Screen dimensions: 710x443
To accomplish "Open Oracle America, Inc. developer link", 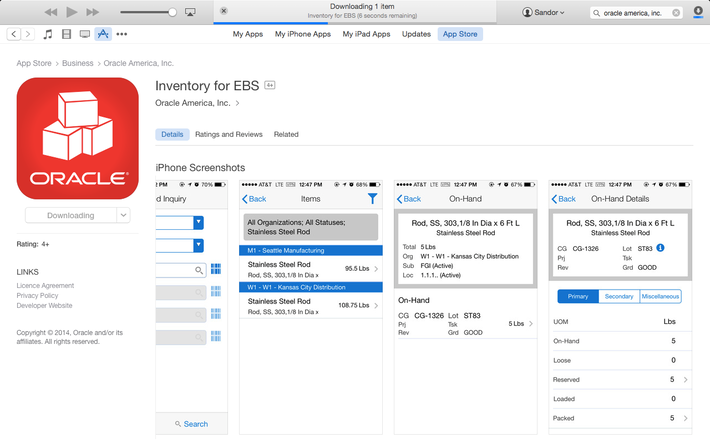I will coord(193,103).
